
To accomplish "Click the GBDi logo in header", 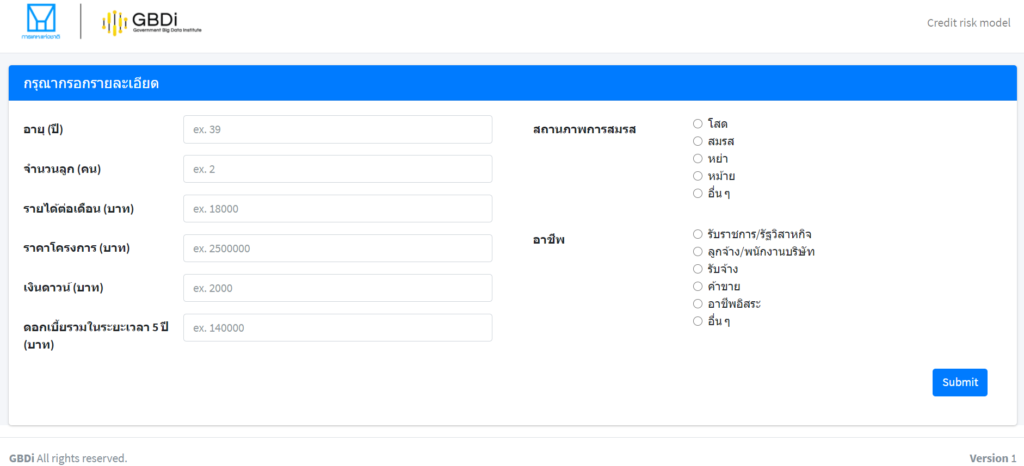I will 152,22.
